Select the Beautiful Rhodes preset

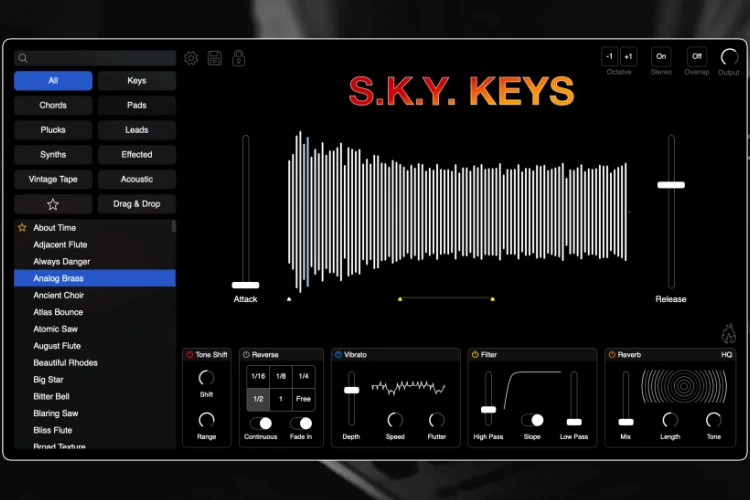(x=95, y=363)
